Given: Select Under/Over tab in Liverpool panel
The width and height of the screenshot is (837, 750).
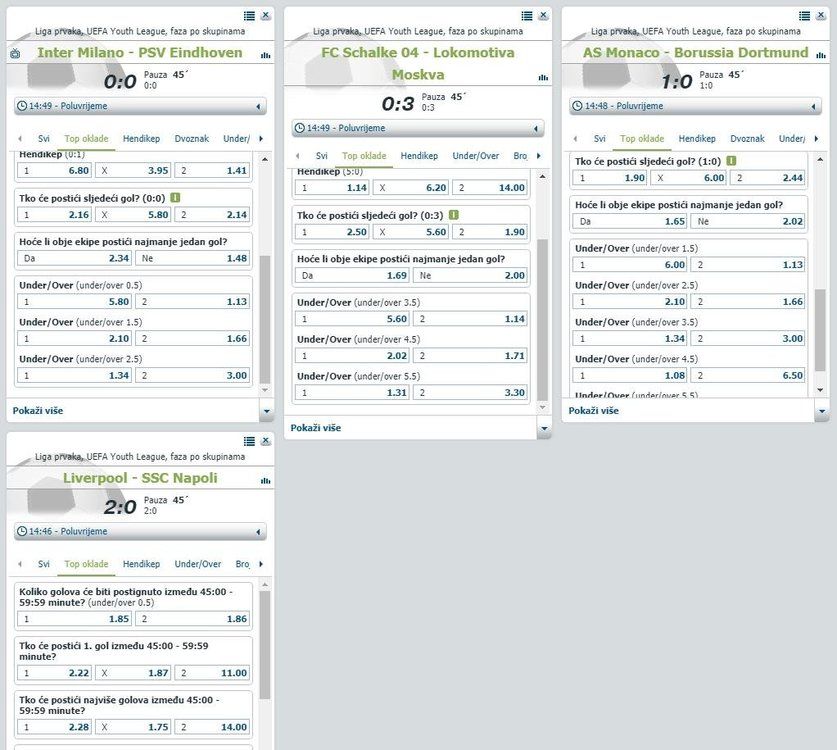Looking at the screenshot, I should (198, 564).
